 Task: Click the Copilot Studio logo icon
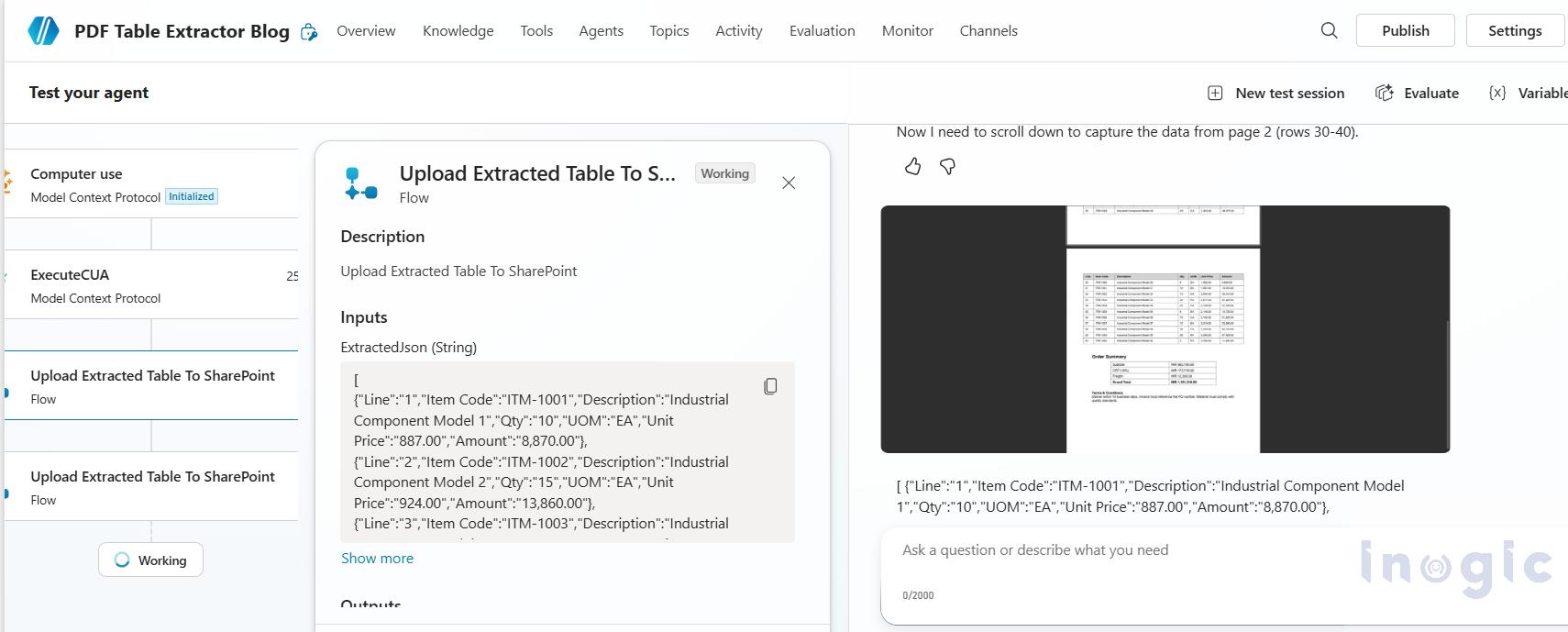pos(43,30)
